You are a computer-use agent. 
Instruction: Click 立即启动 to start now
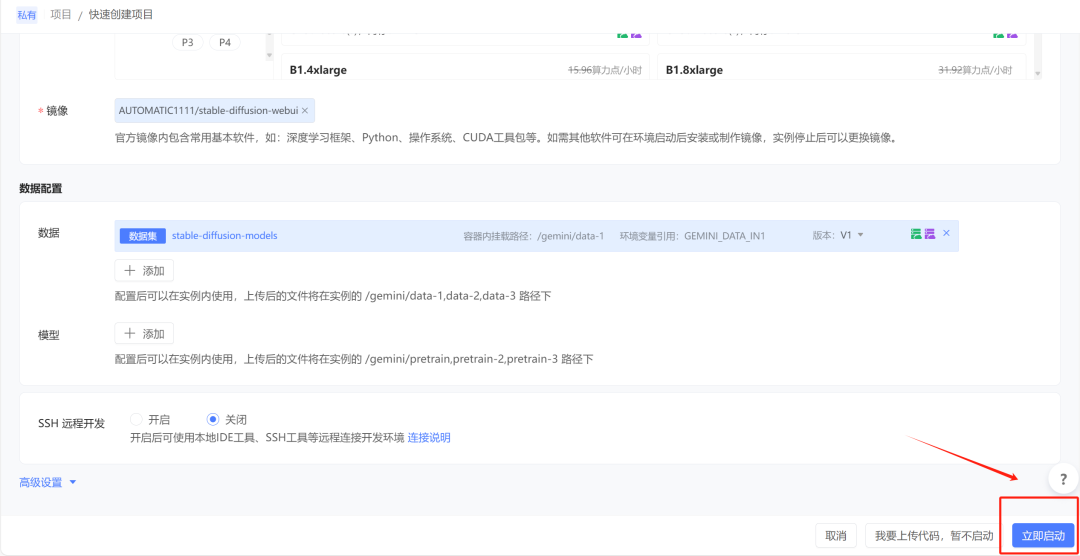1043,535
